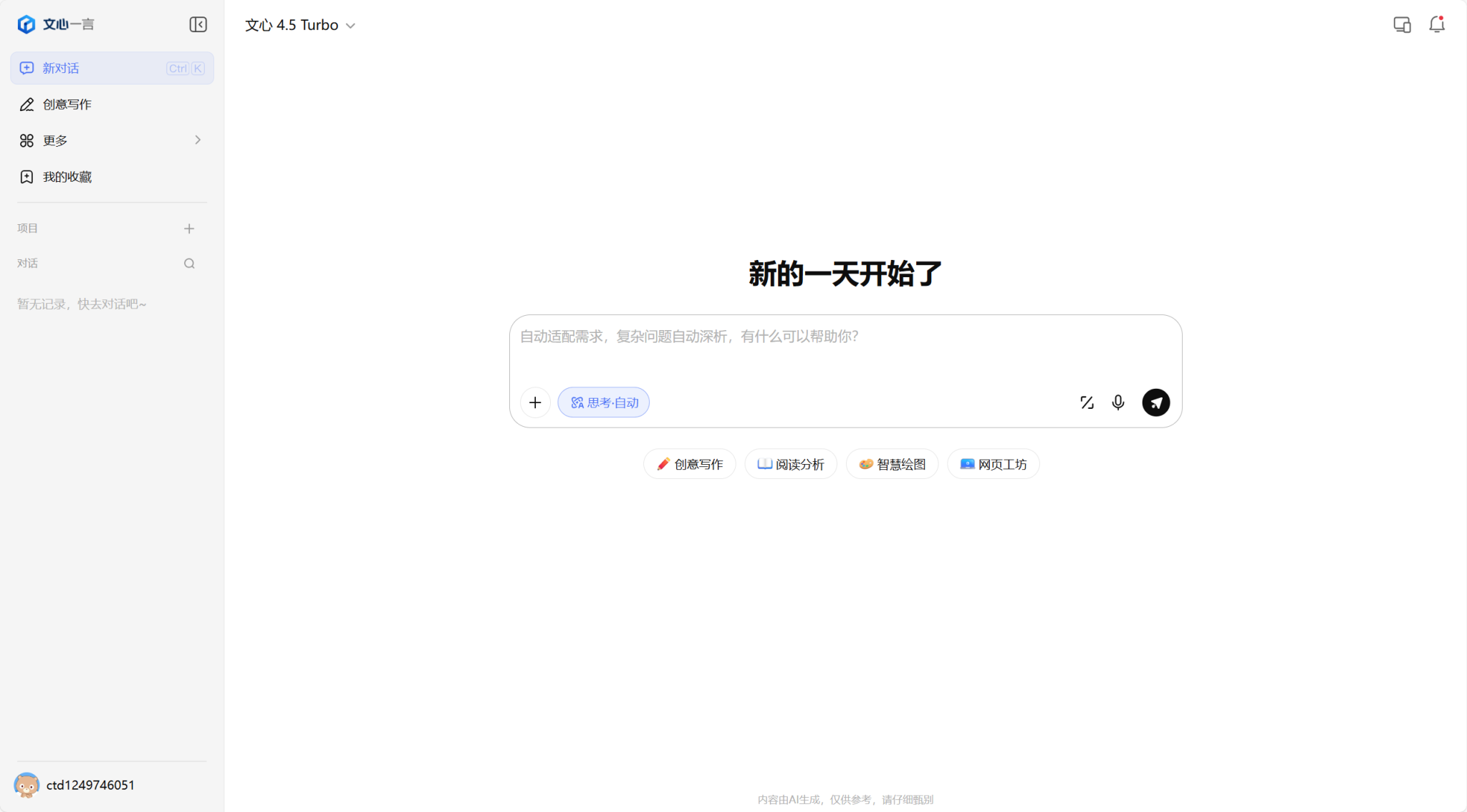Image resolution: width=1467 pixels, height=812 pixels.
Task: Open 我的收藏 favorites
Action: click(67, 177)
